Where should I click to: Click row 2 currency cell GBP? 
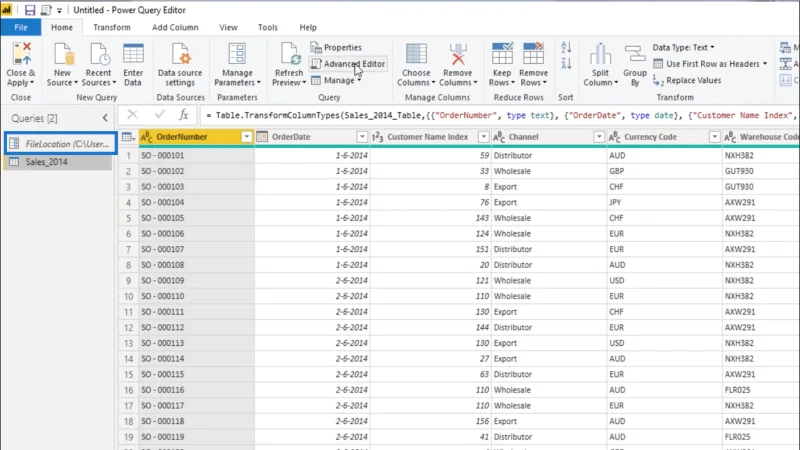coord(664,171)
